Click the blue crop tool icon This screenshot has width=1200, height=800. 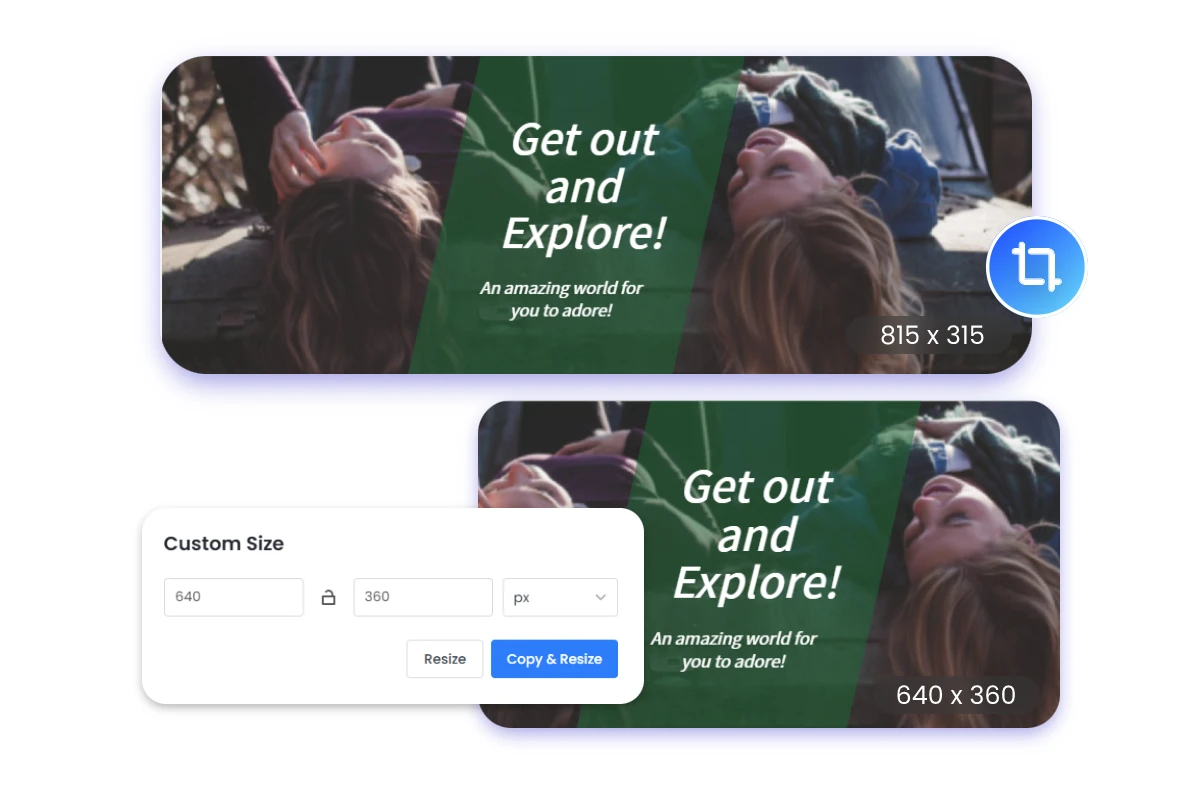click(x=1036, y=267)
